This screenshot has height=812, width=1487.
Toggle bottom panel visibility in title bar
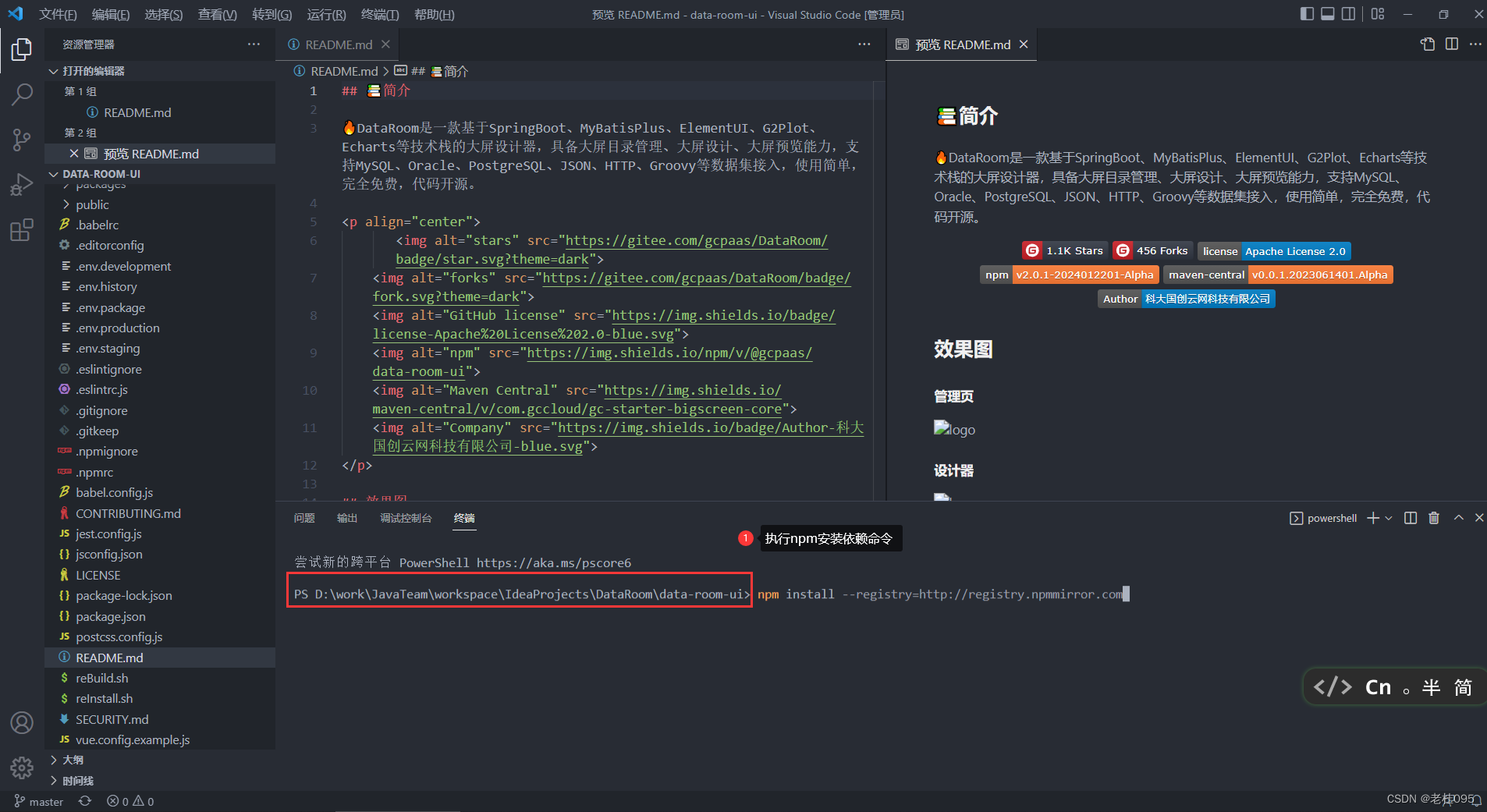pos(1327,14)
